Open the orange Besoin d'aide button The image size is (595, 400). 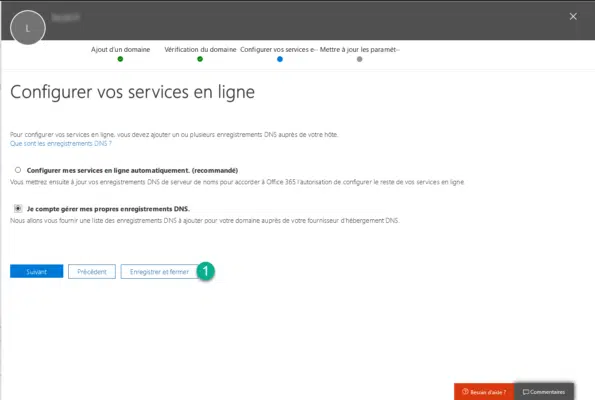(484, 392)
